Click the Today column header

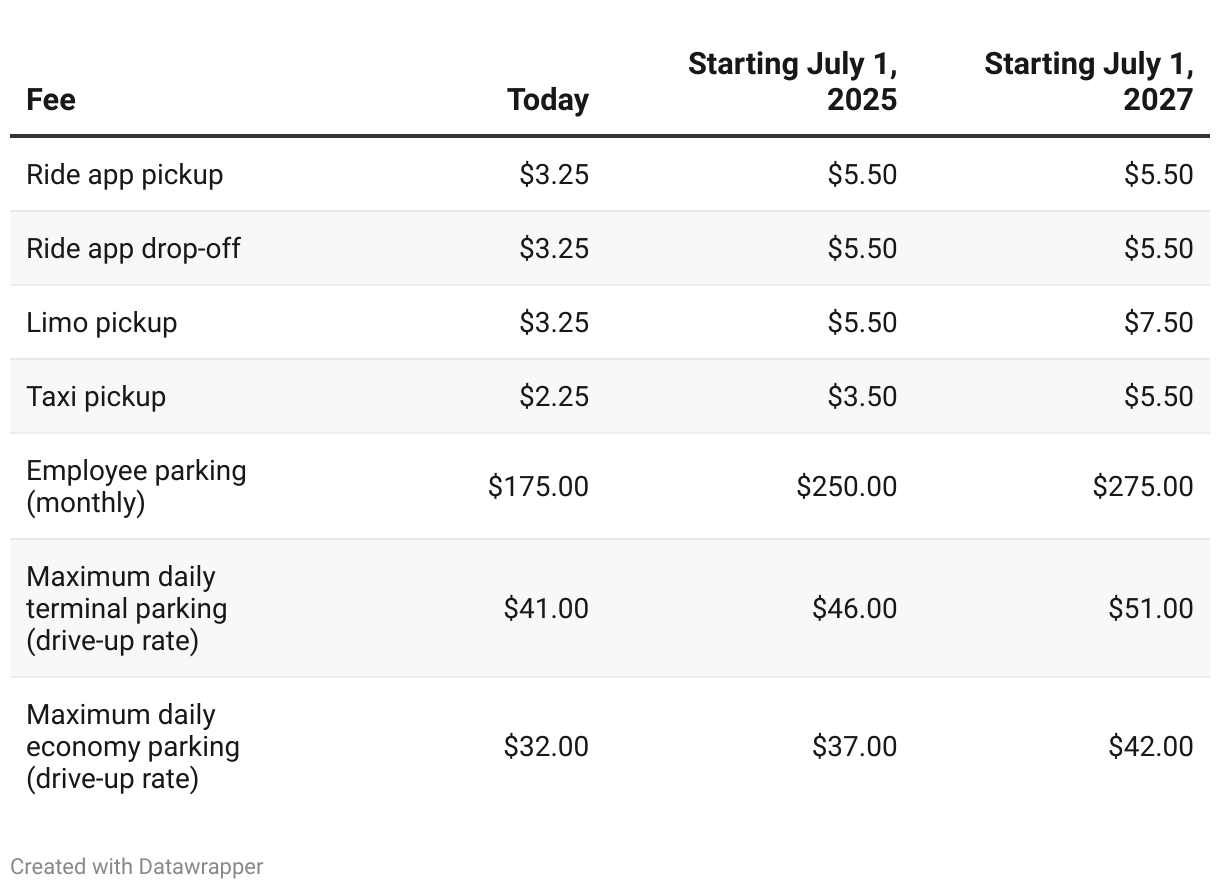(548, 99)
